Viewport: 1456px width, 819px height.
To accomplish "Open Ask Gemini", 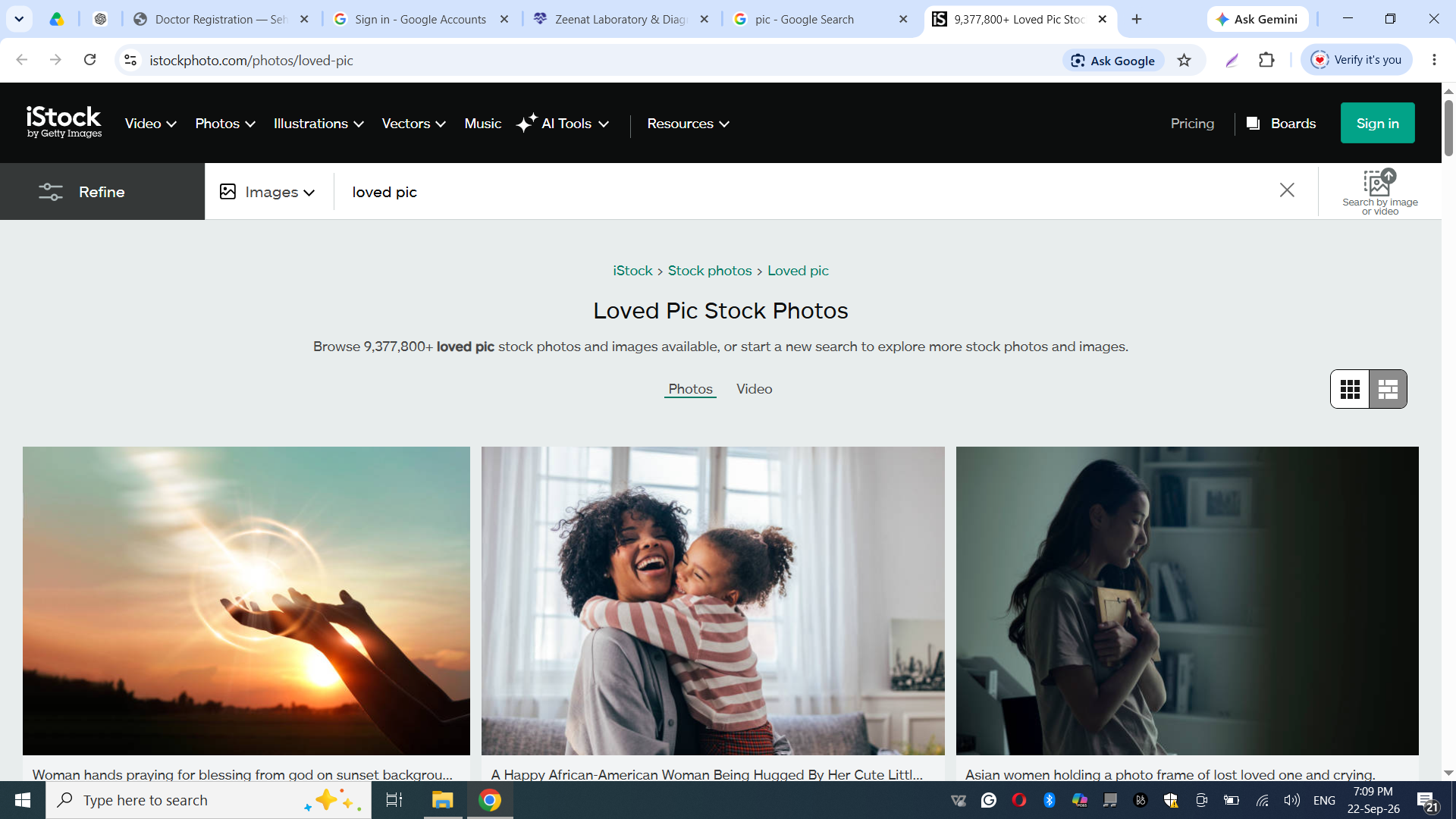I will (1257, 19).
